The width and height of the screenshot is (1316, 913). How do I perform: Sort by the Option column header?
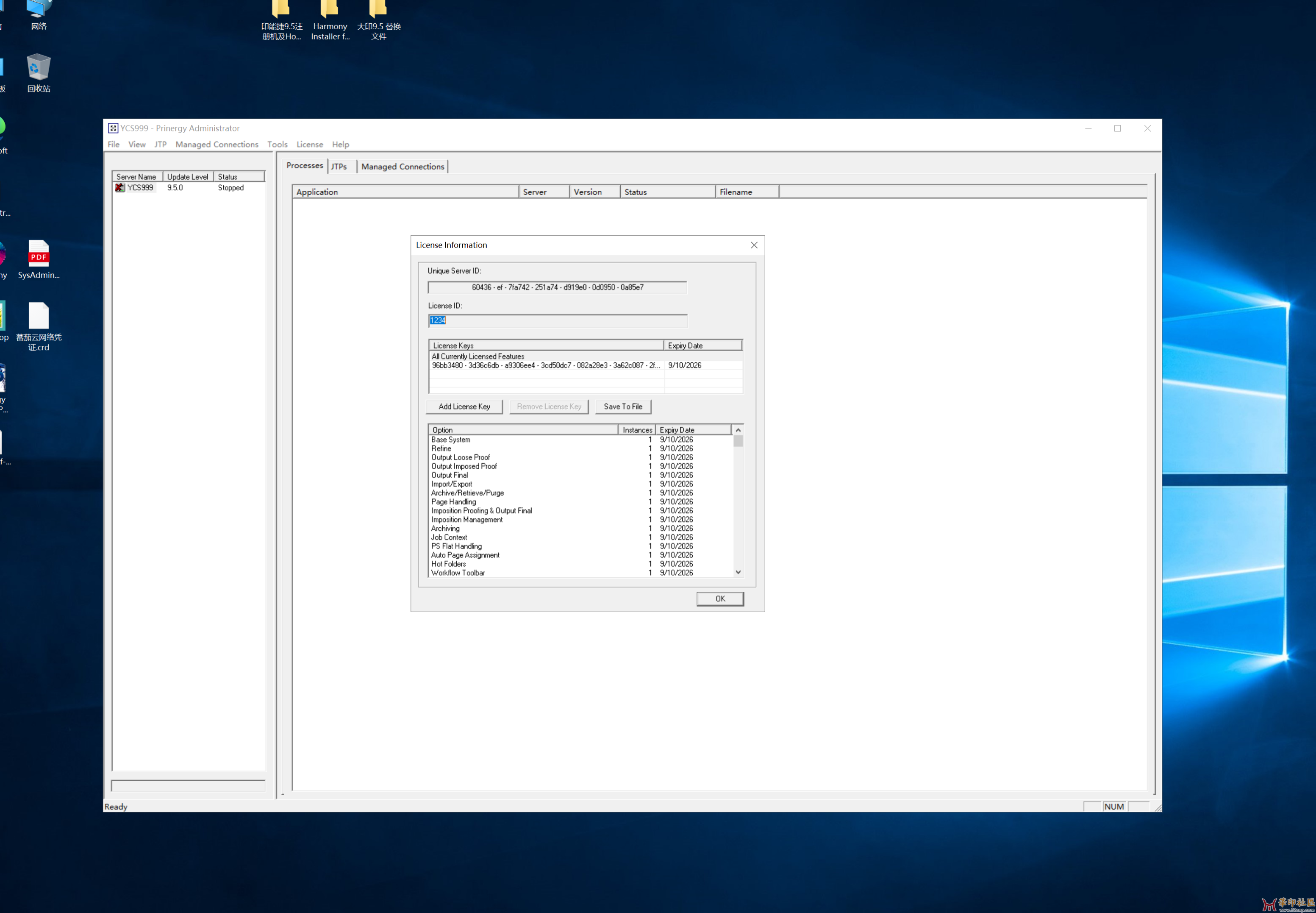click(x=522, y=430)
